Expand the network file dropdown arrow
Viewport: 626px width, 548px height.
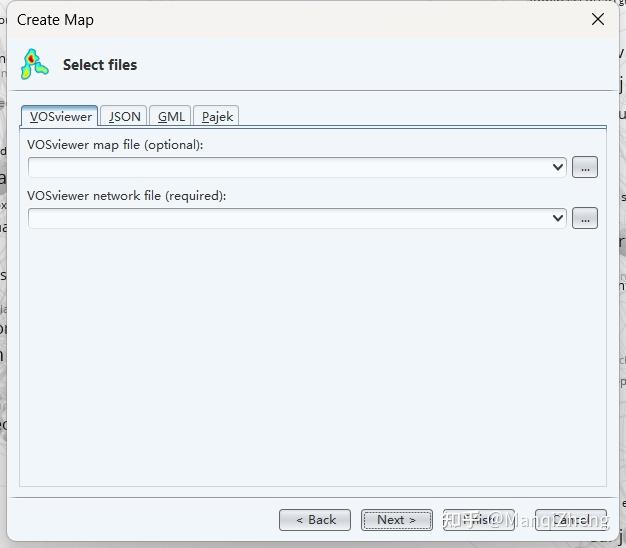pyautogui.click(x=558, y=218)
